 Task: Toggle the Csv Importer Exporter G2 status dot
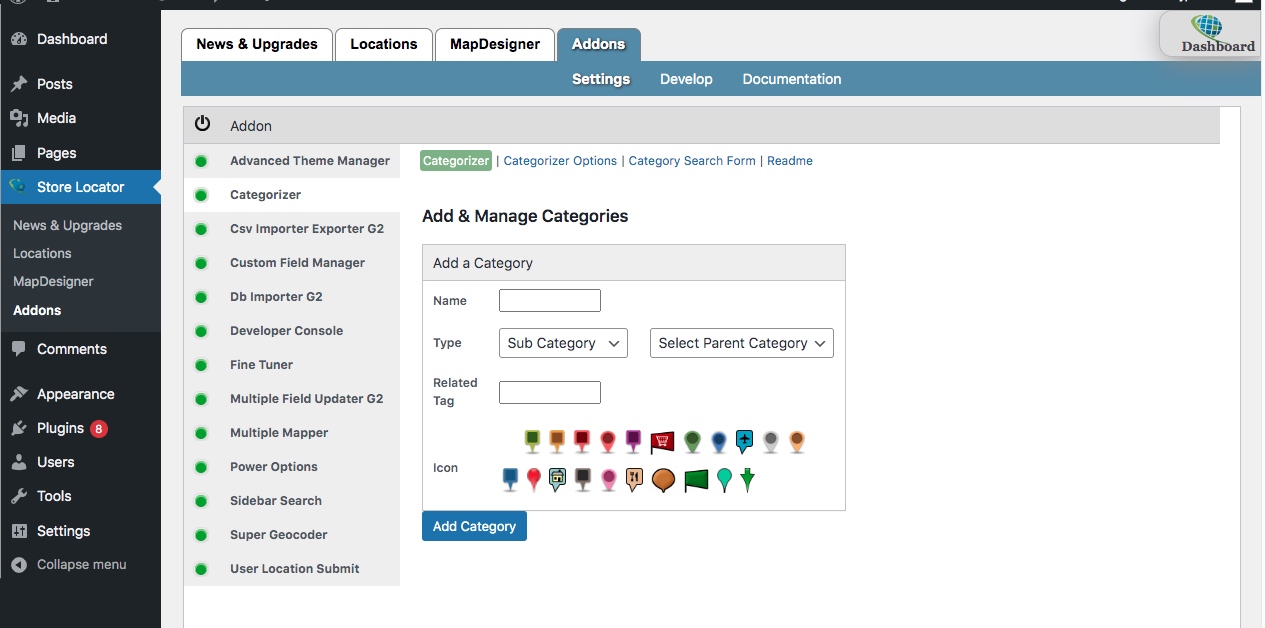[201, 229]
